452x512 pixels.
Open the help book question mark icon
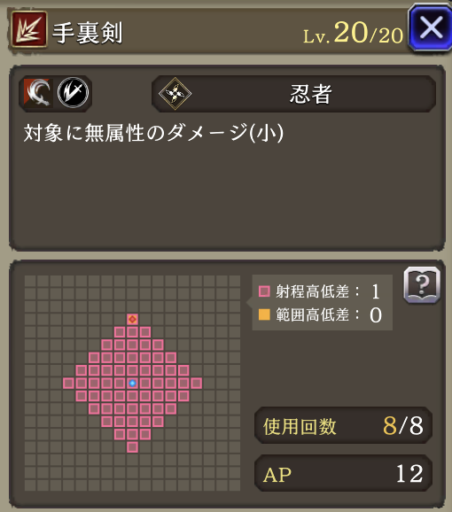coord(422,285)
